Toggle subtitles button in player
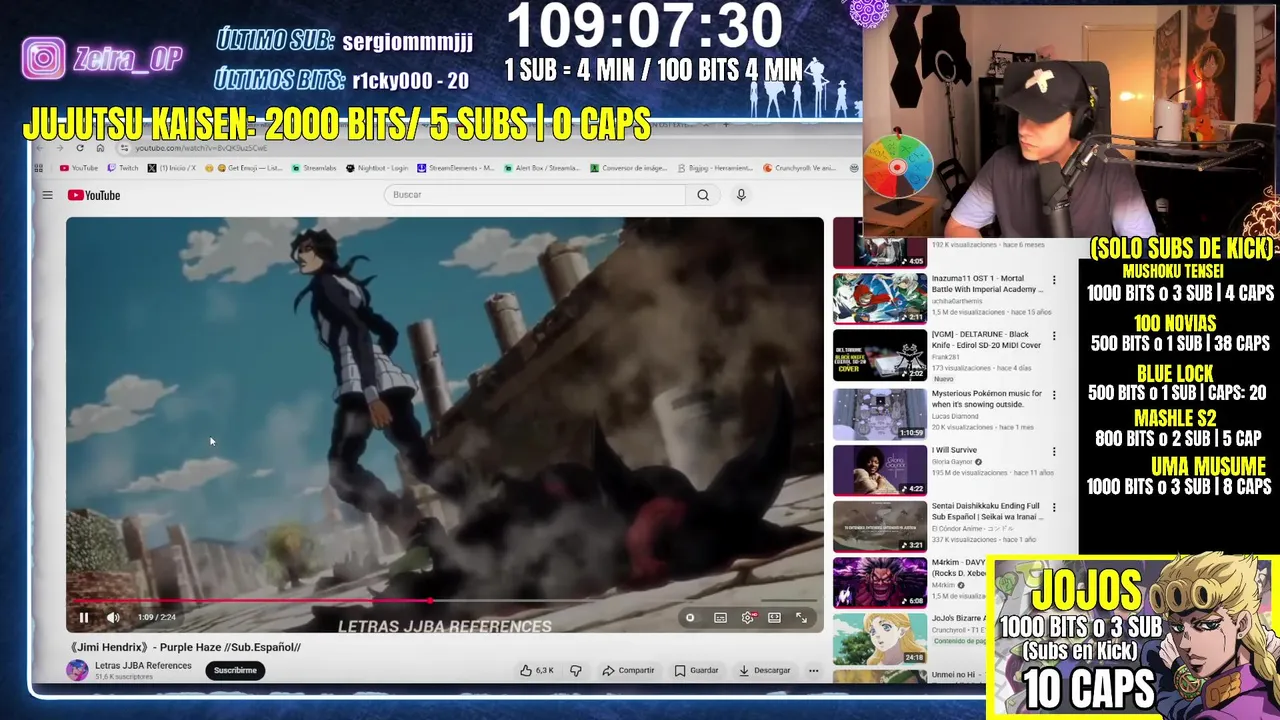This screenshot has width=1280, height=720. coord(720,618)
